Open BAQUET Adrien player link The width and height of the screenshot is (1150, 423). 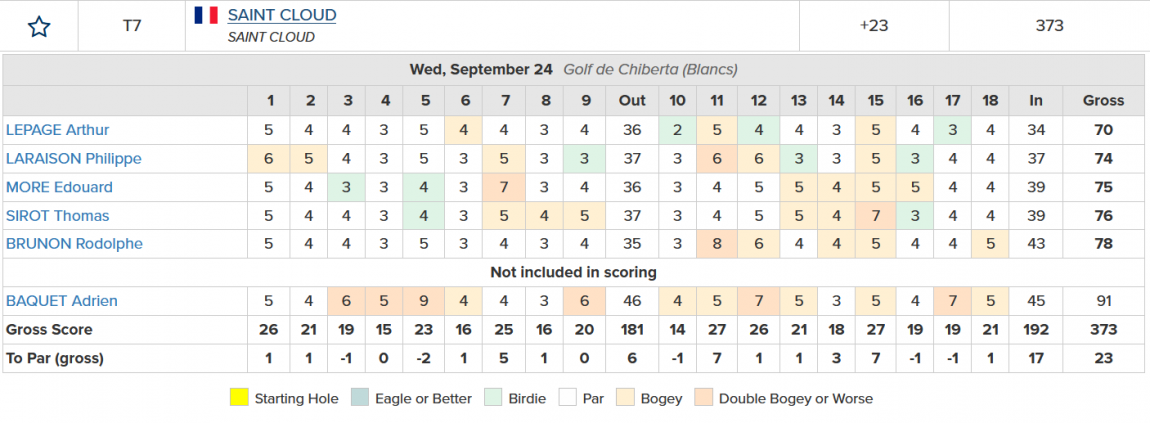pyautogui.click(x=62, y=301)
